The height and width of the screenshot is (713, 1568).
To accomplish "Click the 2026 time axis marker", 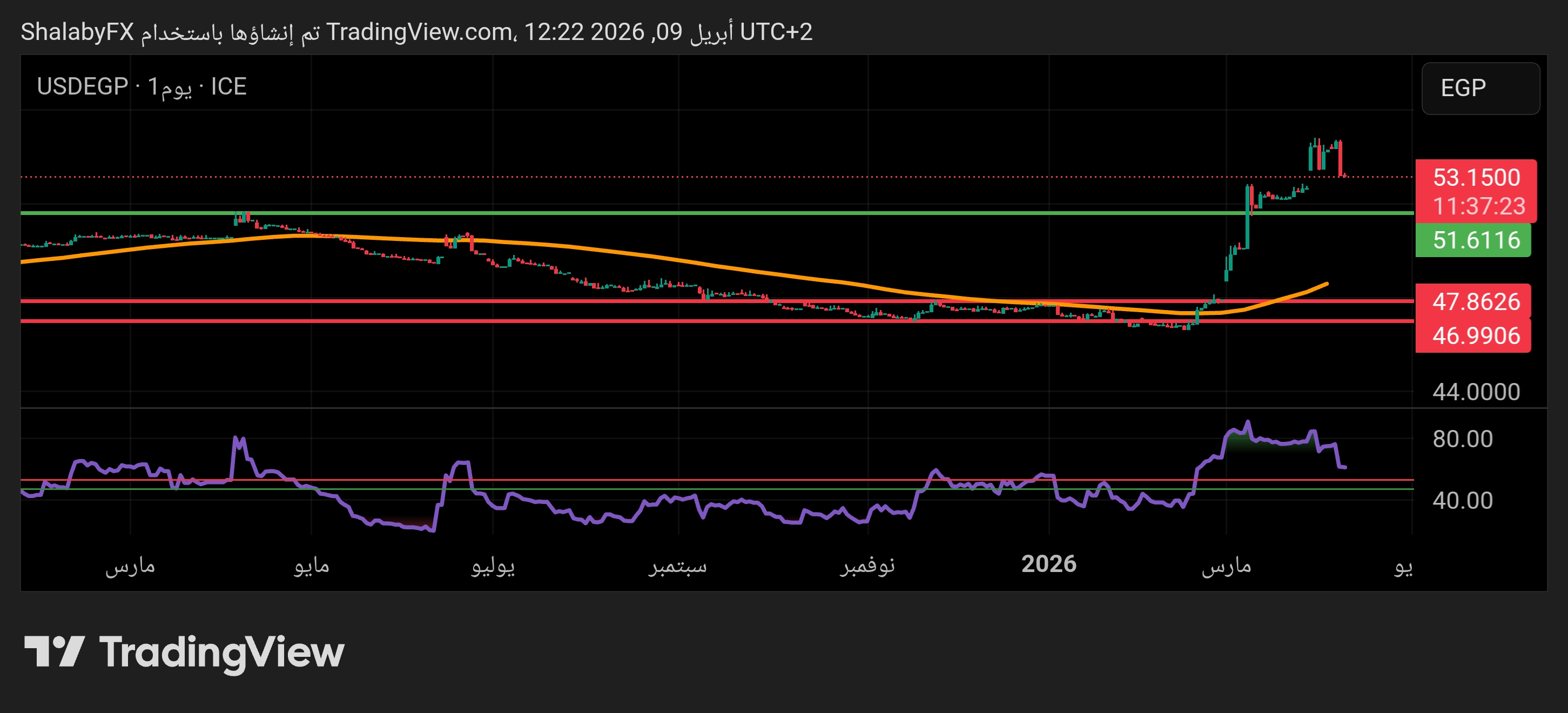I will (1048, 564).
